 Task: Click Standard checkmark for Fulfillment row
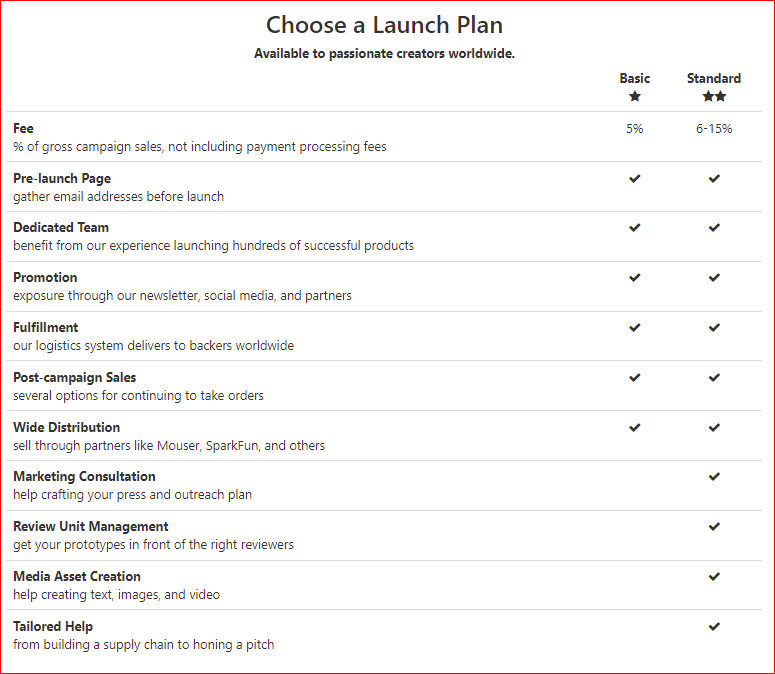coord(714,328)
